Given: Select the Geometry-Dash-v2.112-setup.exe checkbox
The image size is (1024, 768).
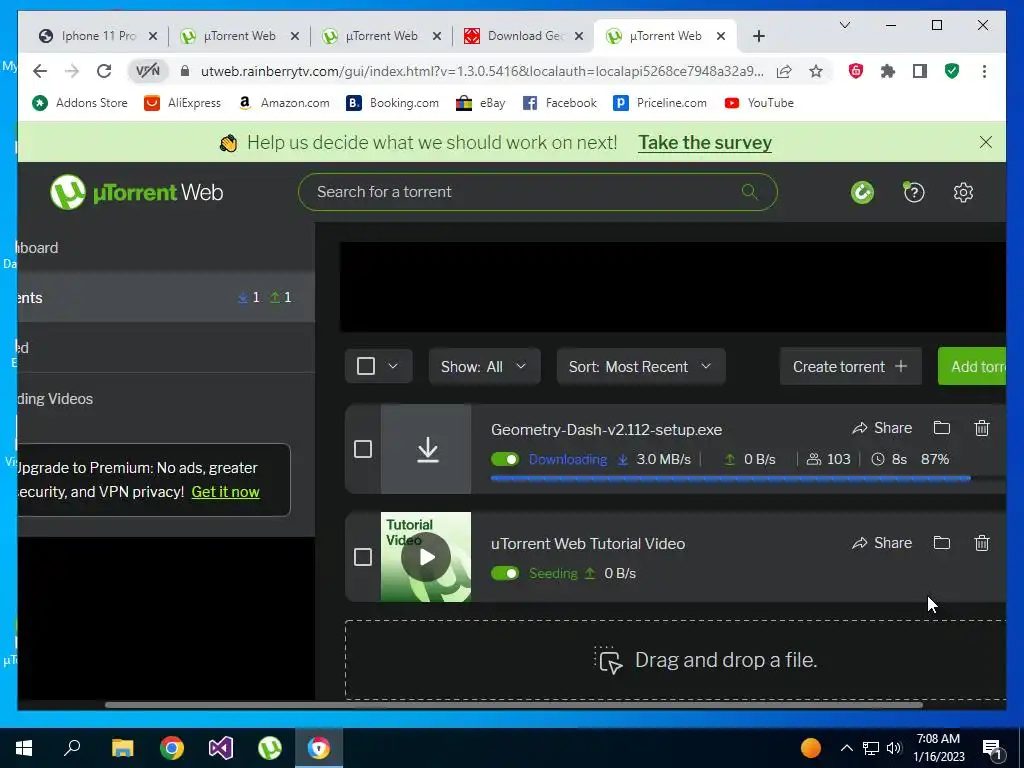Looking at the screenshot, I should (363, 449).
